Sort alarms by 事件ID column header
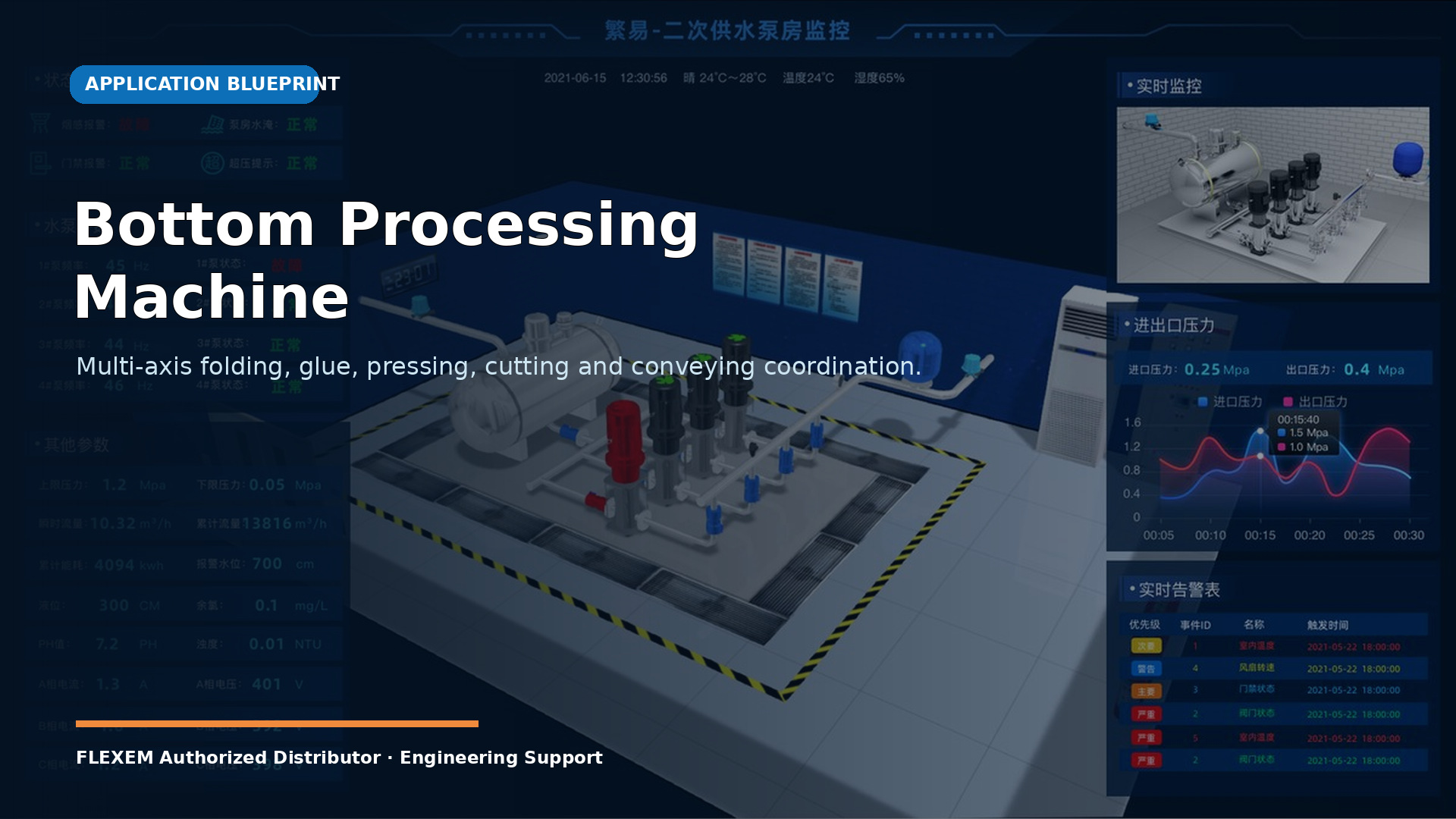 (1195, 625)
